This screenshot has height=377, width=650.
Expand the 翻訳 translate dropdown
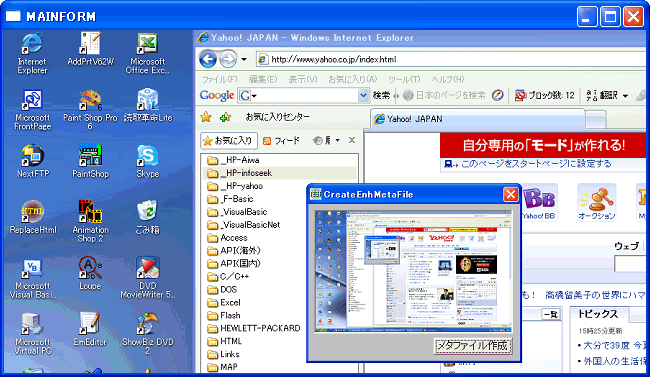[x=626, y=96]
